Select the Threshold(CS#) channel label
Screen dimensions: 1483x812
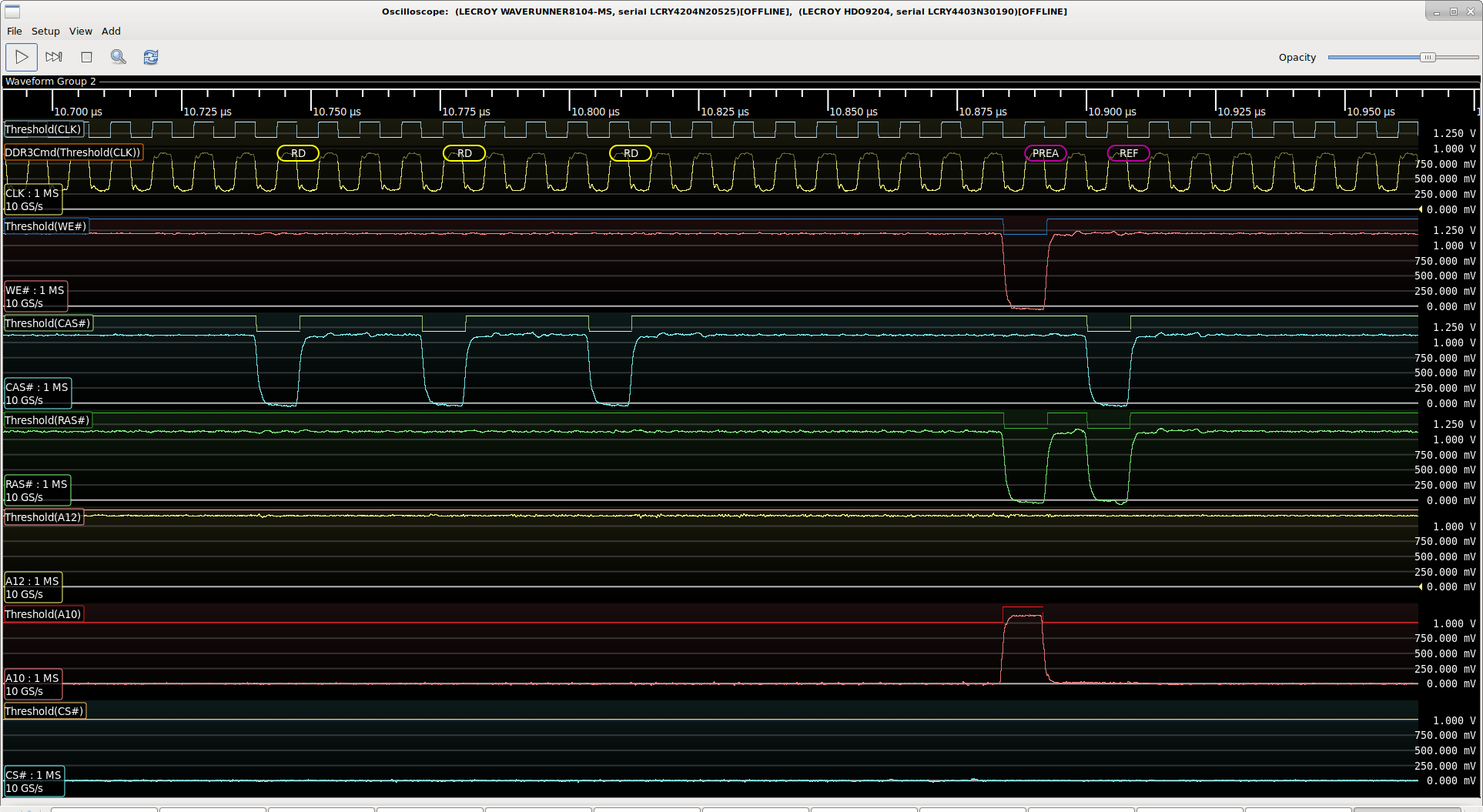pos(44,711)
